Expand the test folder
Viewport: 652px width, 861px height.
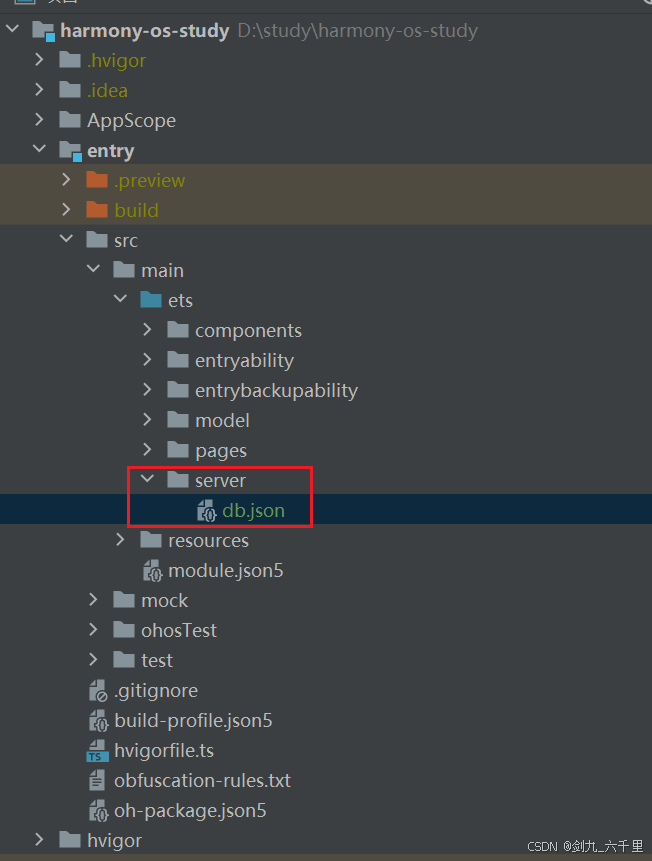point(93,659)
